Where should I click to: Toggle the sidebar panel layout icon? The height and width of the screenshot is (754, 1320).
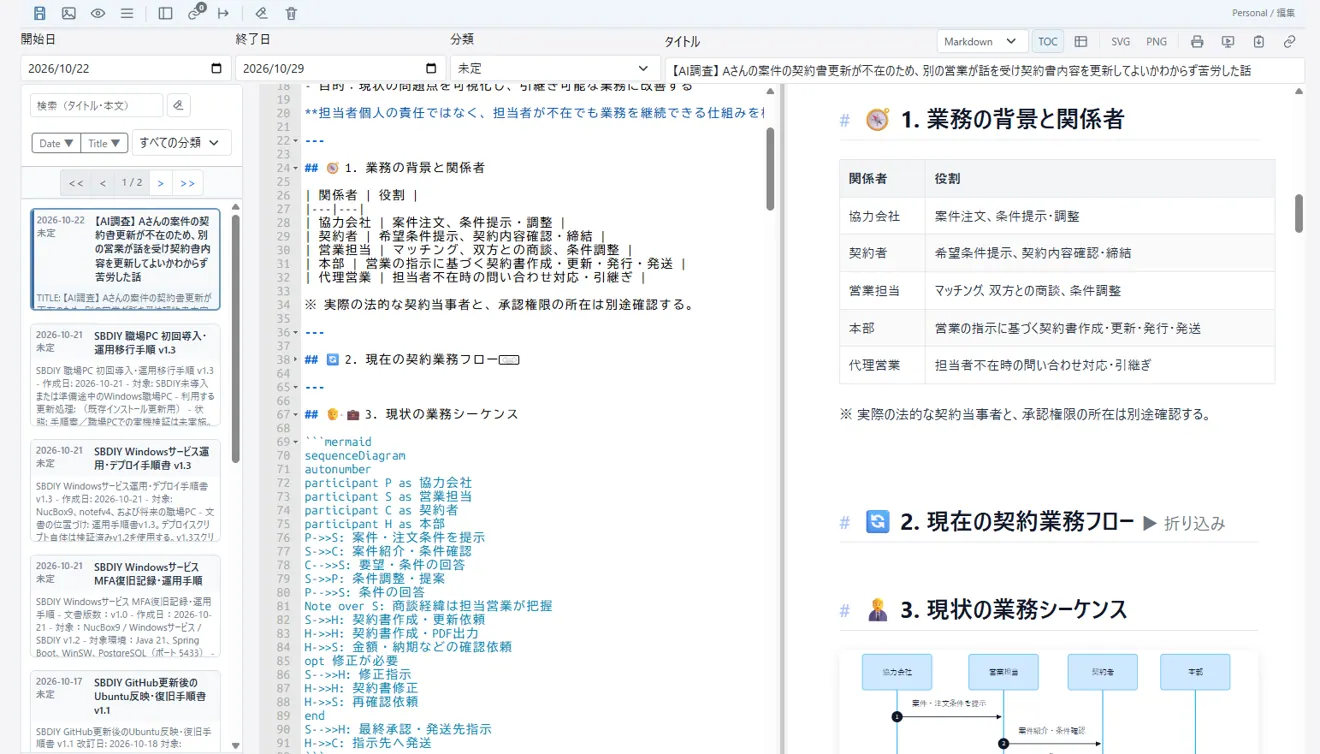pos(166,14)
